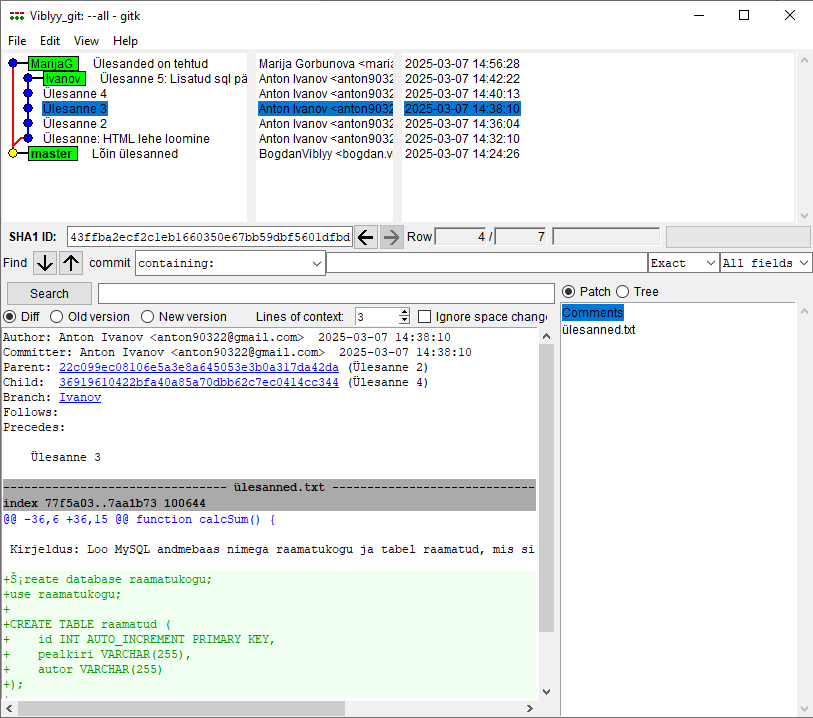Follow the Ivanov branch link in details
This screenshot has height=718, width=813.
click(80, 398)
